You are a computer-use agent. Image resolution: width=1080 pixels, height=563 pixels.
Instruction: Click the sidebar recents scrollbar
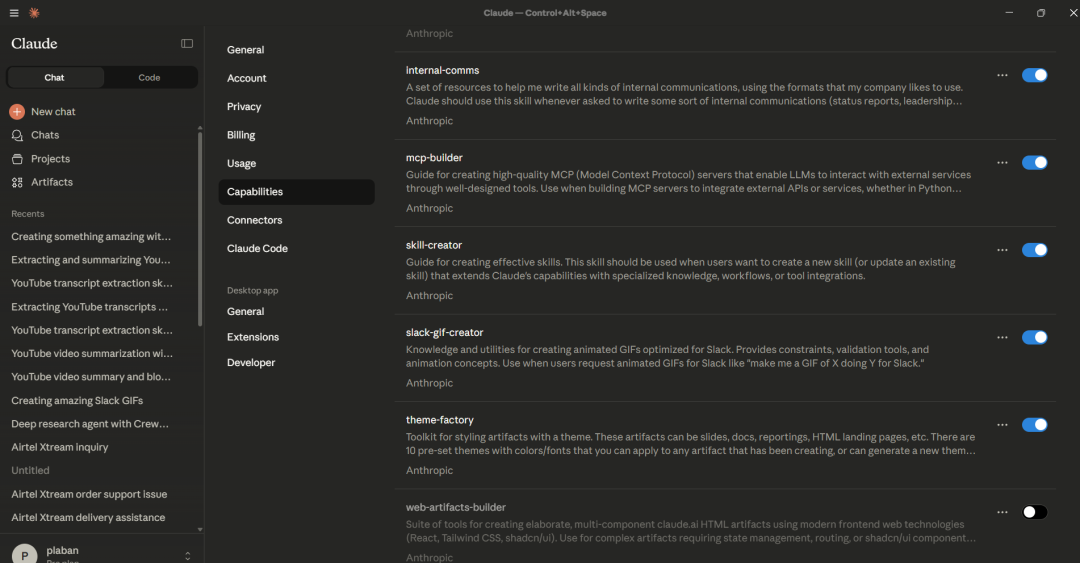coord(200,228)
